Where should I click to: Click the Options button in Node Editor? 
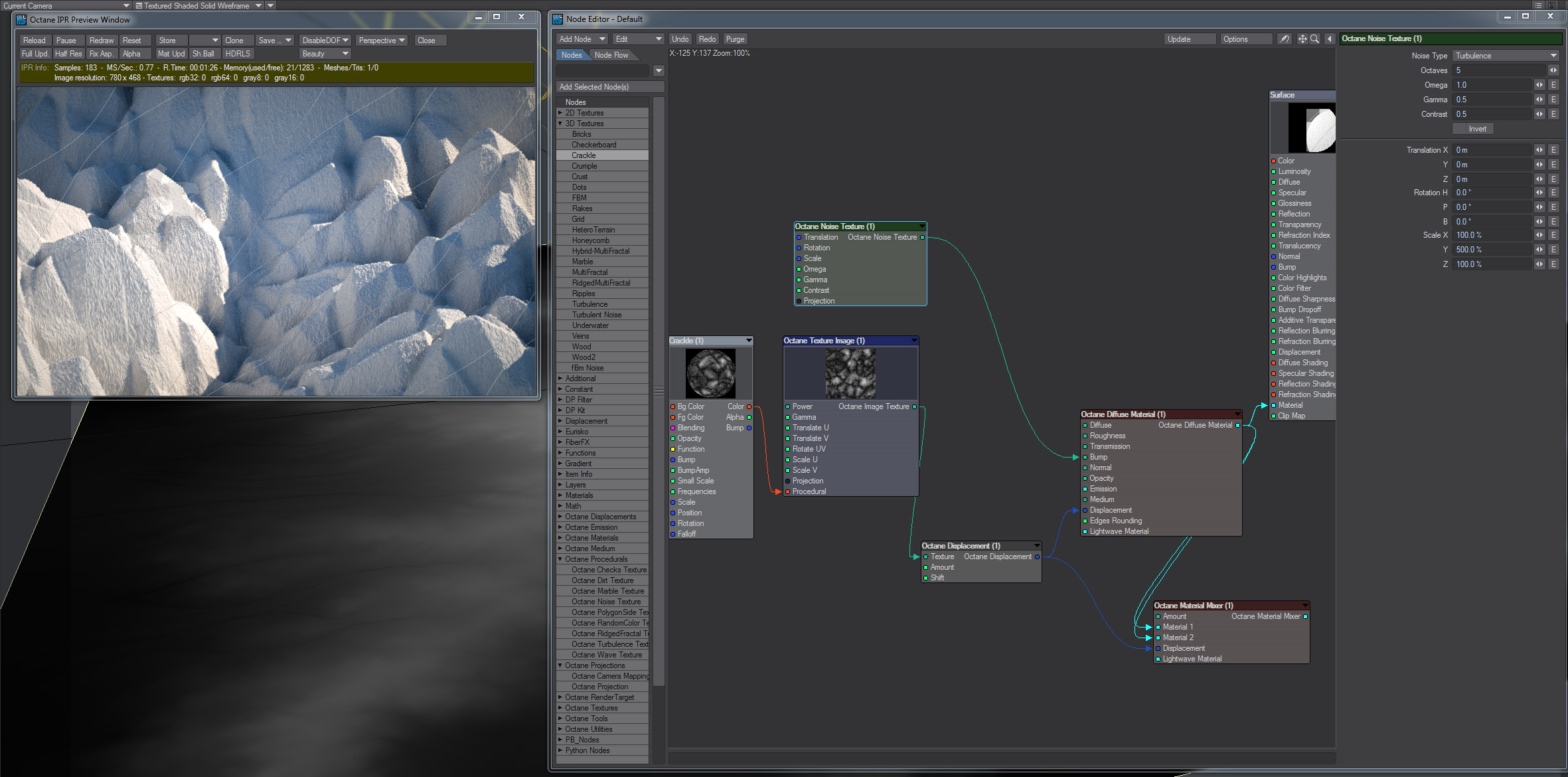tap(1246, 39)
